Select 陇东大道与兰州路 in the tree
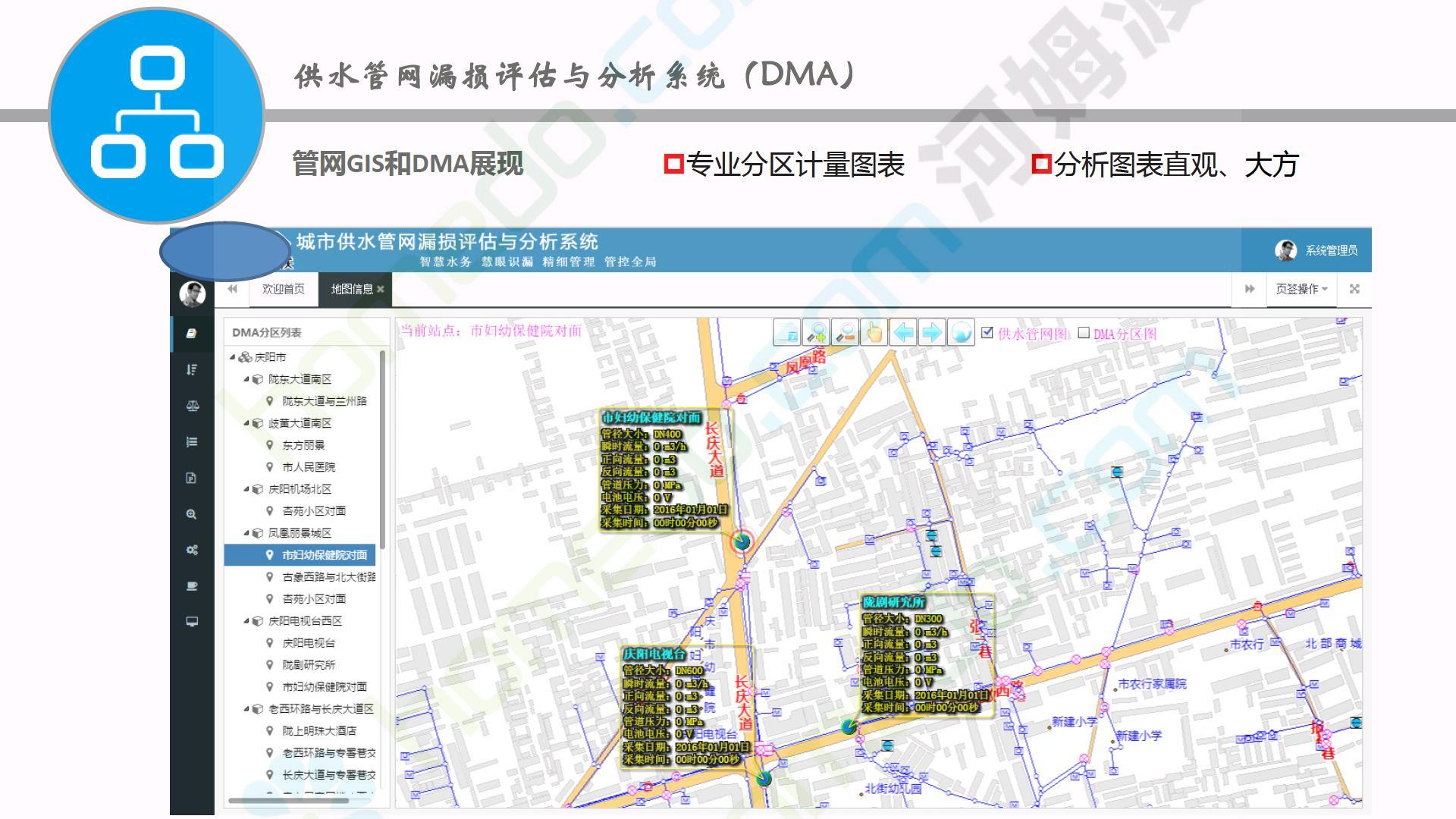 (x=325, y=401)
